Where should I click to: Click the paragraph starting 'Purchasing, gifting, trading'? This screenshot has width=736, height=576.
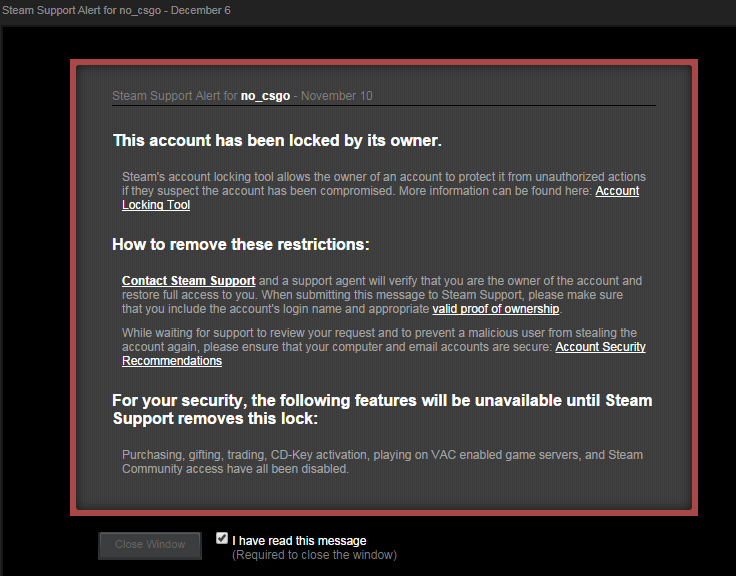pyautogui.click(x=382, y=462)
